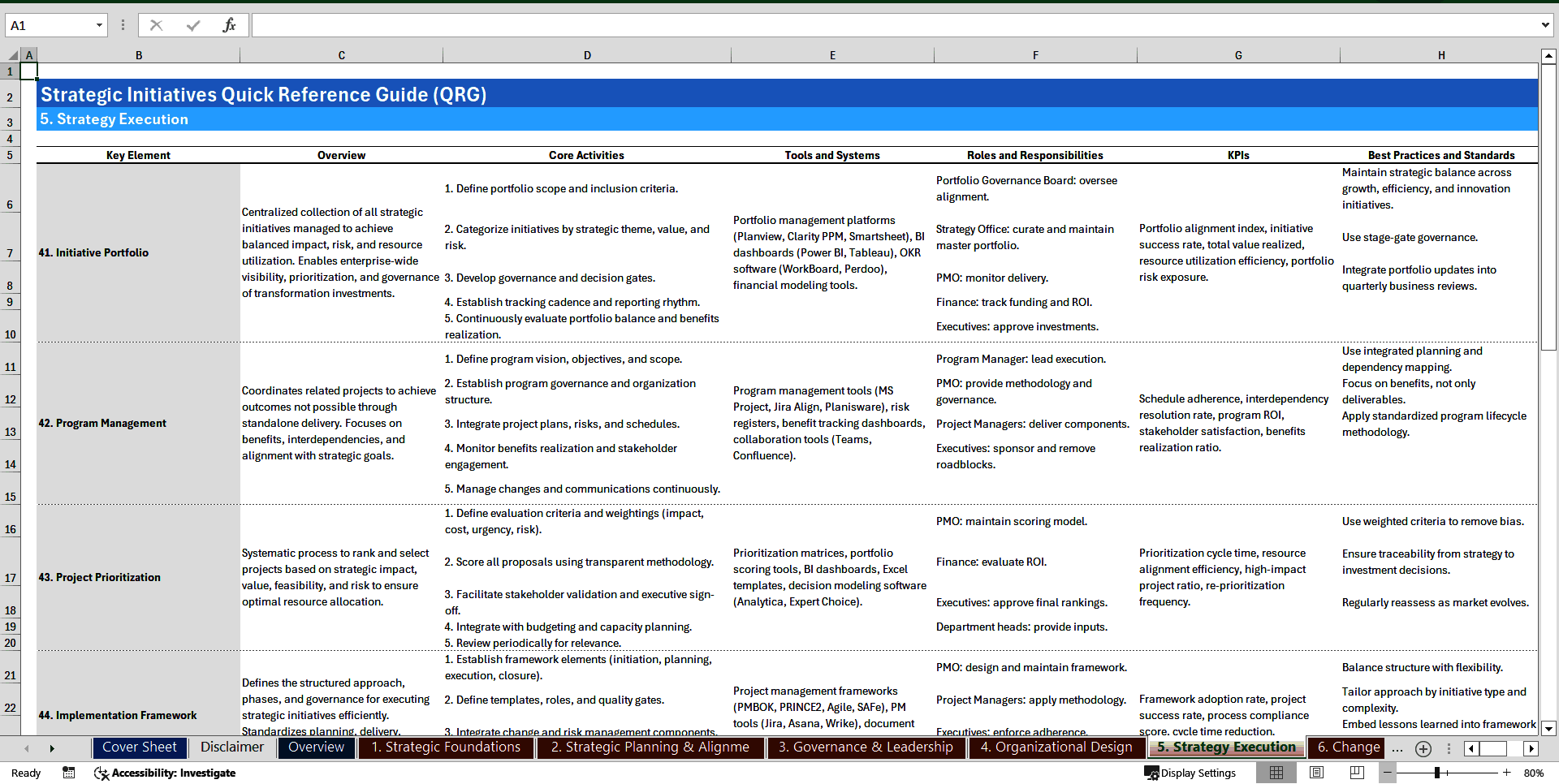Image resolution: width=1559 pixels, height=784 pixels.
Task: Open the all-sheets list via the ellipsis
Action: [1397, 748]
